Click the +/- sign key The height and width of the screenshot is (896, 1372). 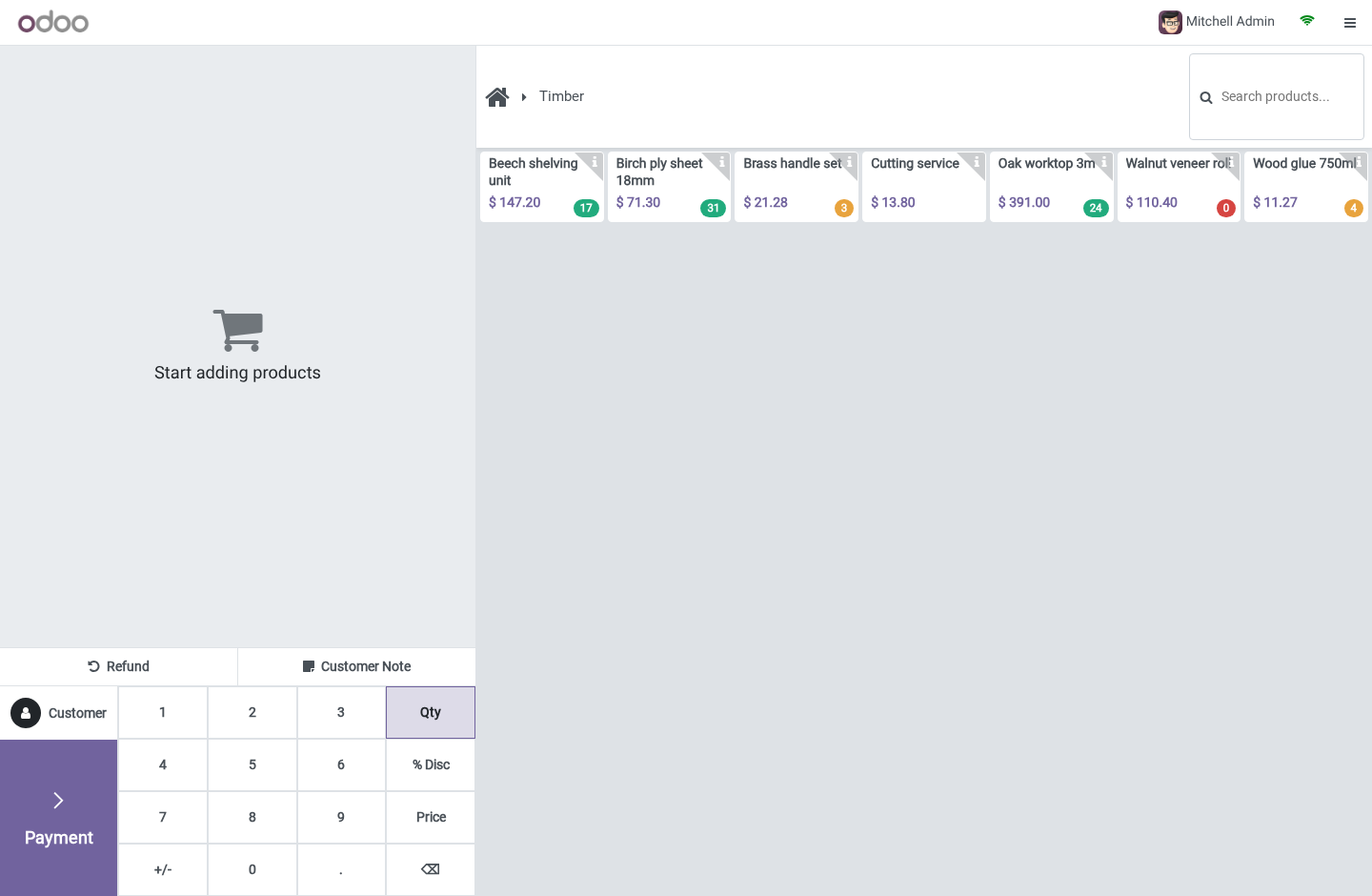(x=163, y=869)
